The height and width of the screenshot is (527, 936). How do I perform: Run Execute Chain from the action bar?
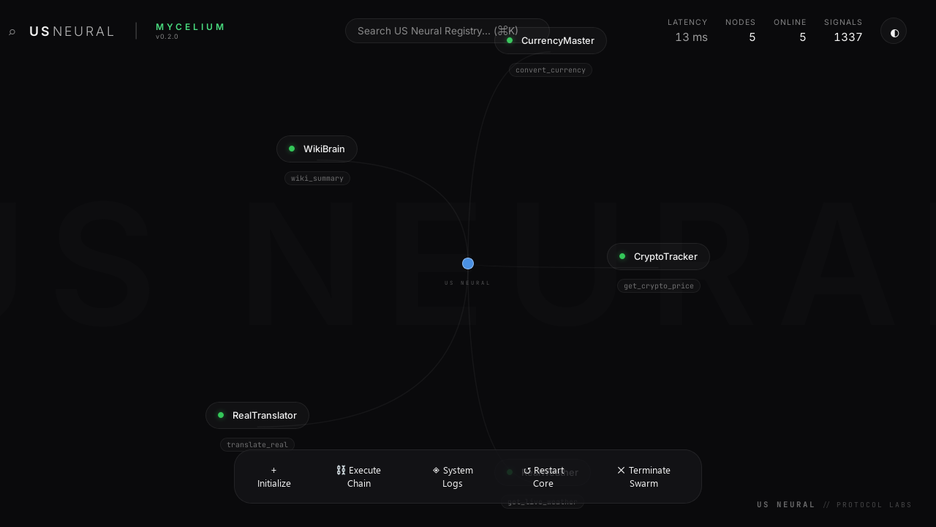point(359,476)
